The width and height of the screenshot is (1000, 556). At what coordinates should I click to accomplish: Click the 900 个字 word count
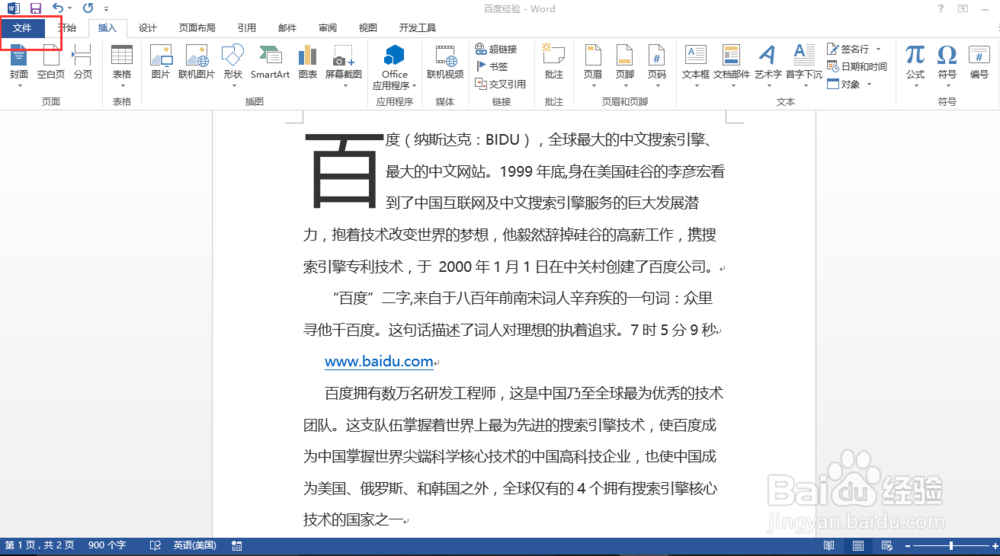[x=107, y=545]
